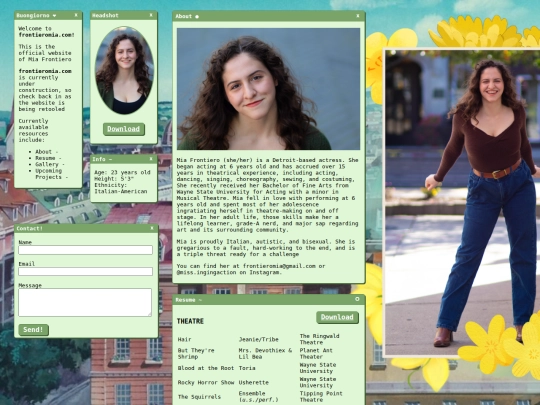Close the Headshot window

[151, 15]
